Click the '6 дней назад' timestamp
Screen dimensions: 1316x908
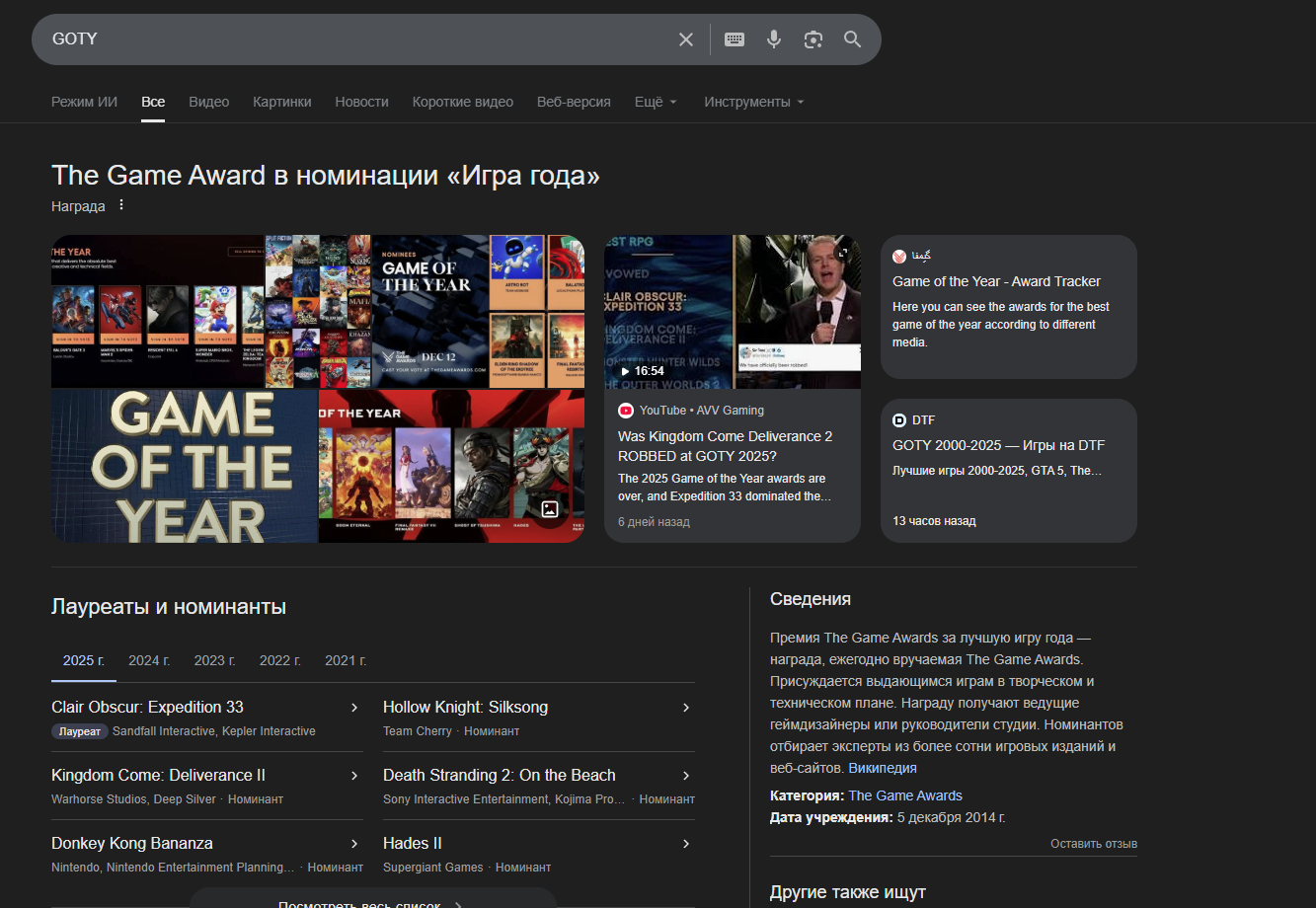click(654, 521)
